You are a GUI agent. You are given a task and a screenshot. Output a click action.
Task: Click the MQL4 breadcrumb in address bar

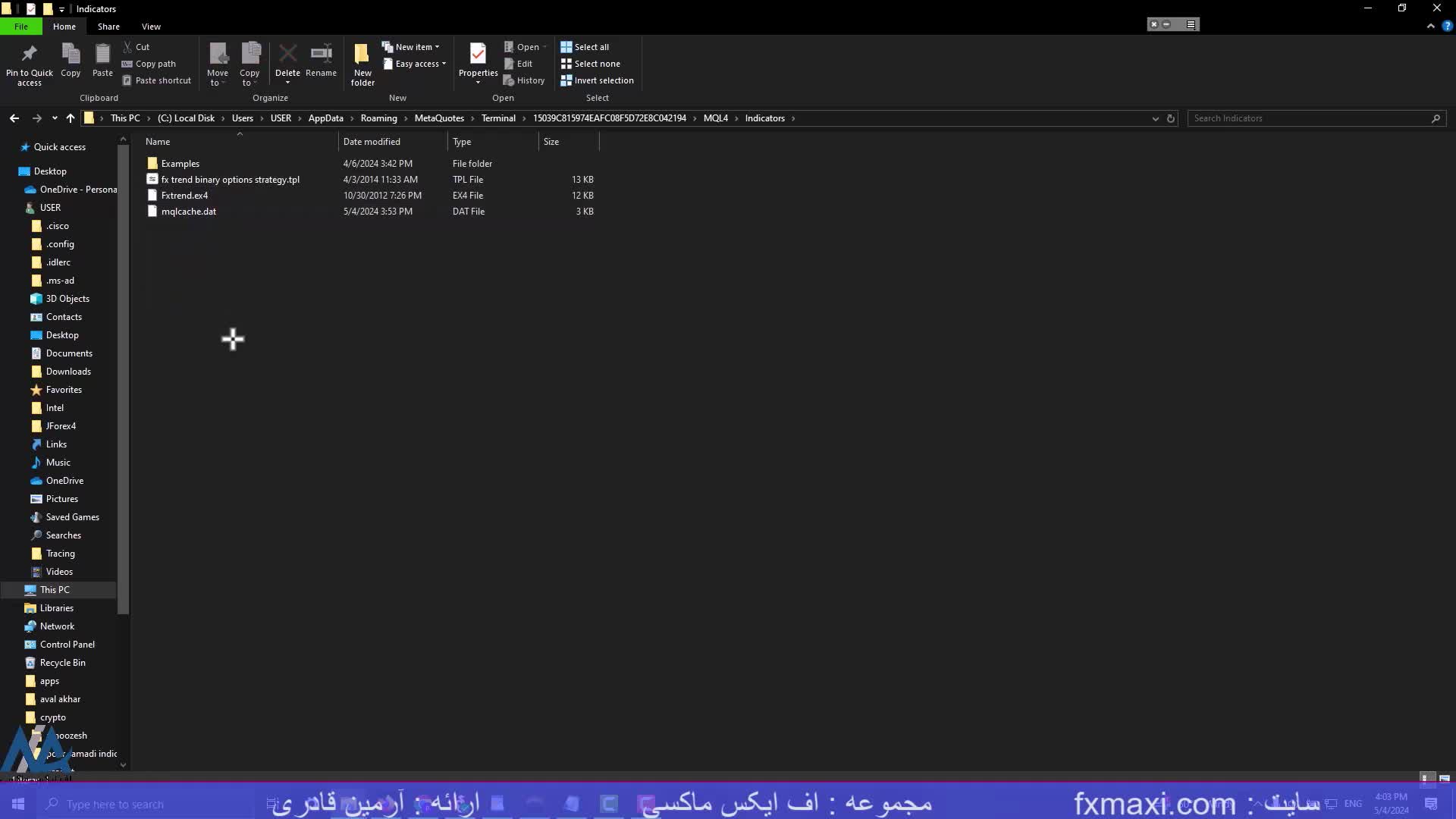point(715,118)
